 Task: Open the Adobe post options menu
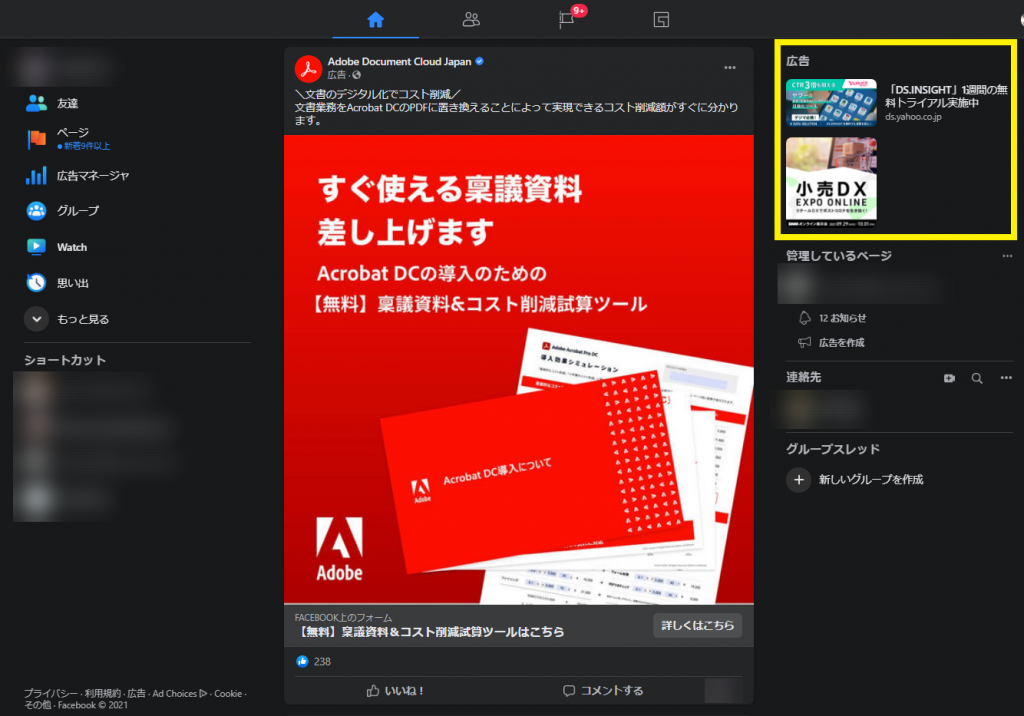[729, 67]
